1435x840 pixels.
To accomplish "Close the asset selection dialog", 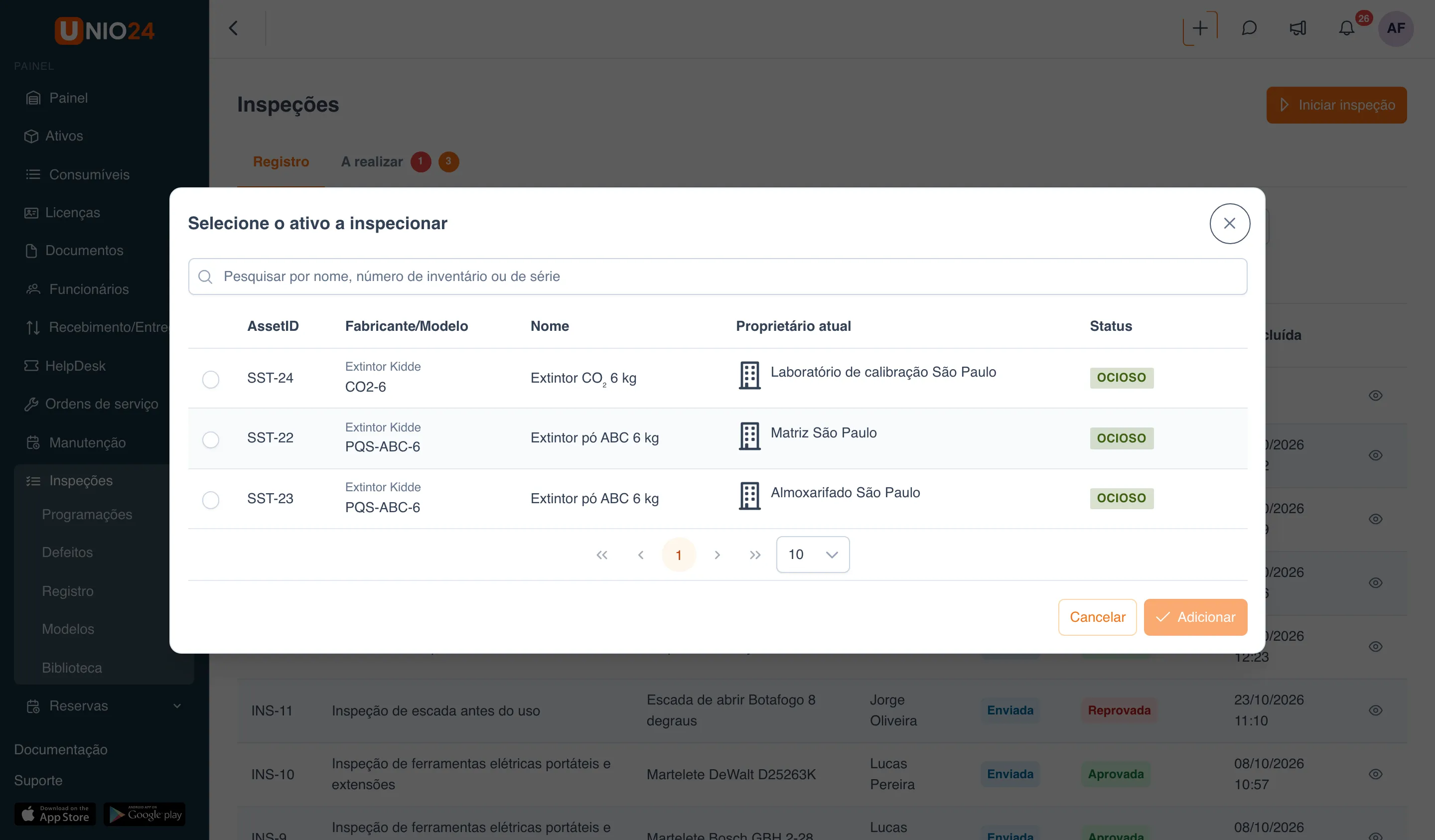I will click(1229, 223).
